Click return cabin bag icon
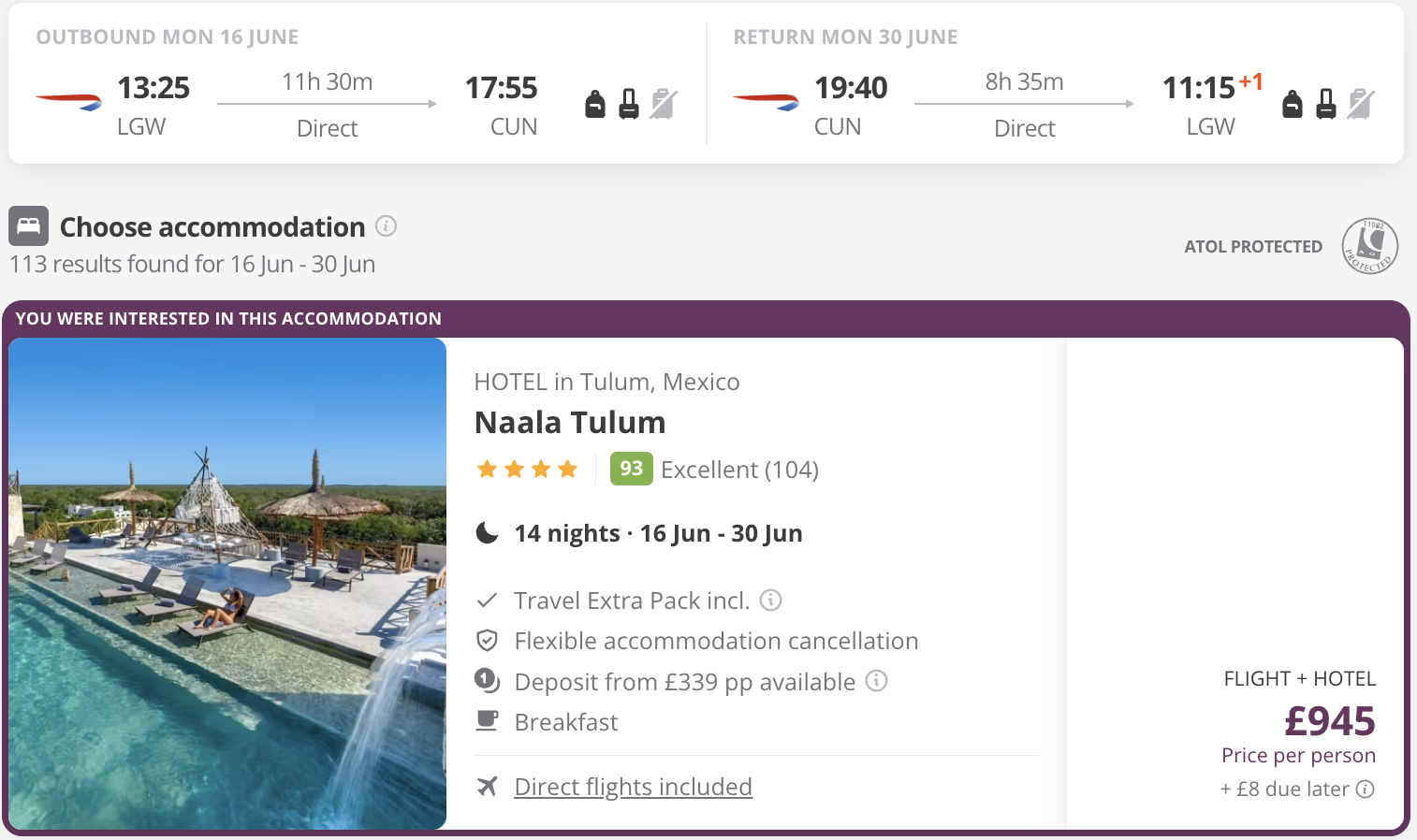This screenshot has width=1417, height=840. click(x=1326, y=104)
